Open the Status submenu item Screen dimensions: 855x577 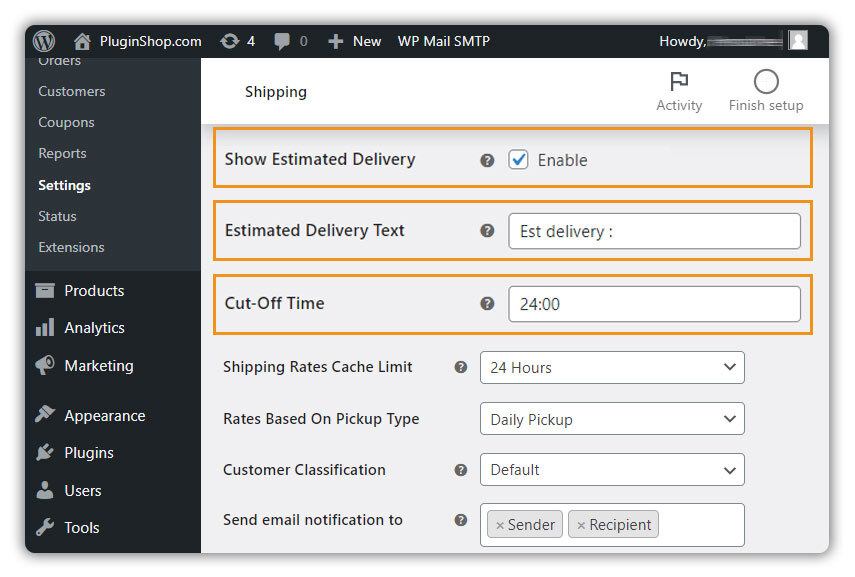coord(57,216)
